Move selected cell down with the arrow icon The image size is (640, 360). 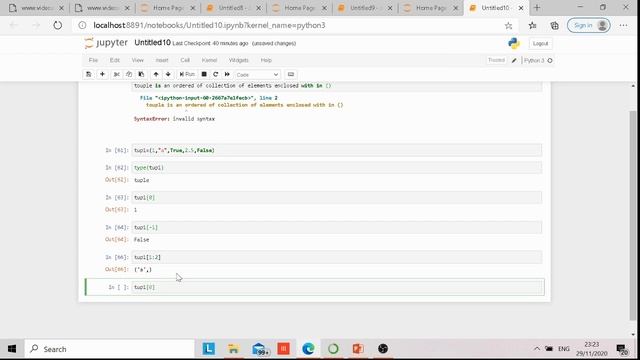[x=168, y=74]
